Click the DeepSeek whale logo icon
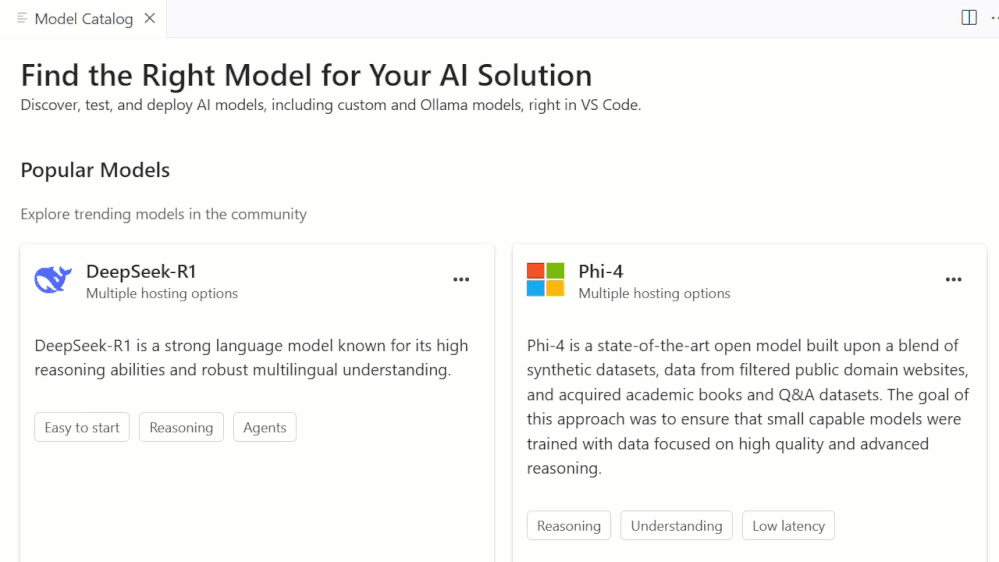Image resolution: width=999 pixels, height=562 pixels. 53,279
